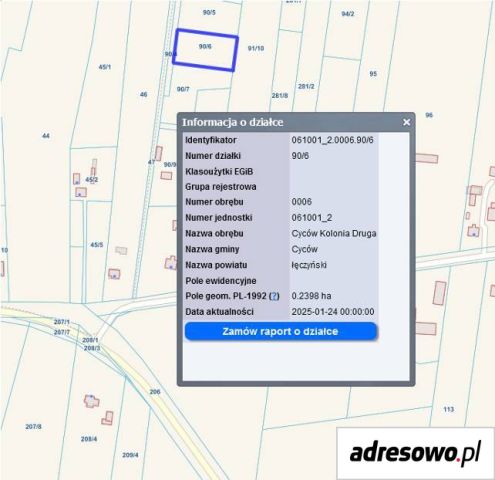The width and height of the screenshot is (495, 480).
Task: Close the Informacja o działce dialog
Action: coord(406,122)
